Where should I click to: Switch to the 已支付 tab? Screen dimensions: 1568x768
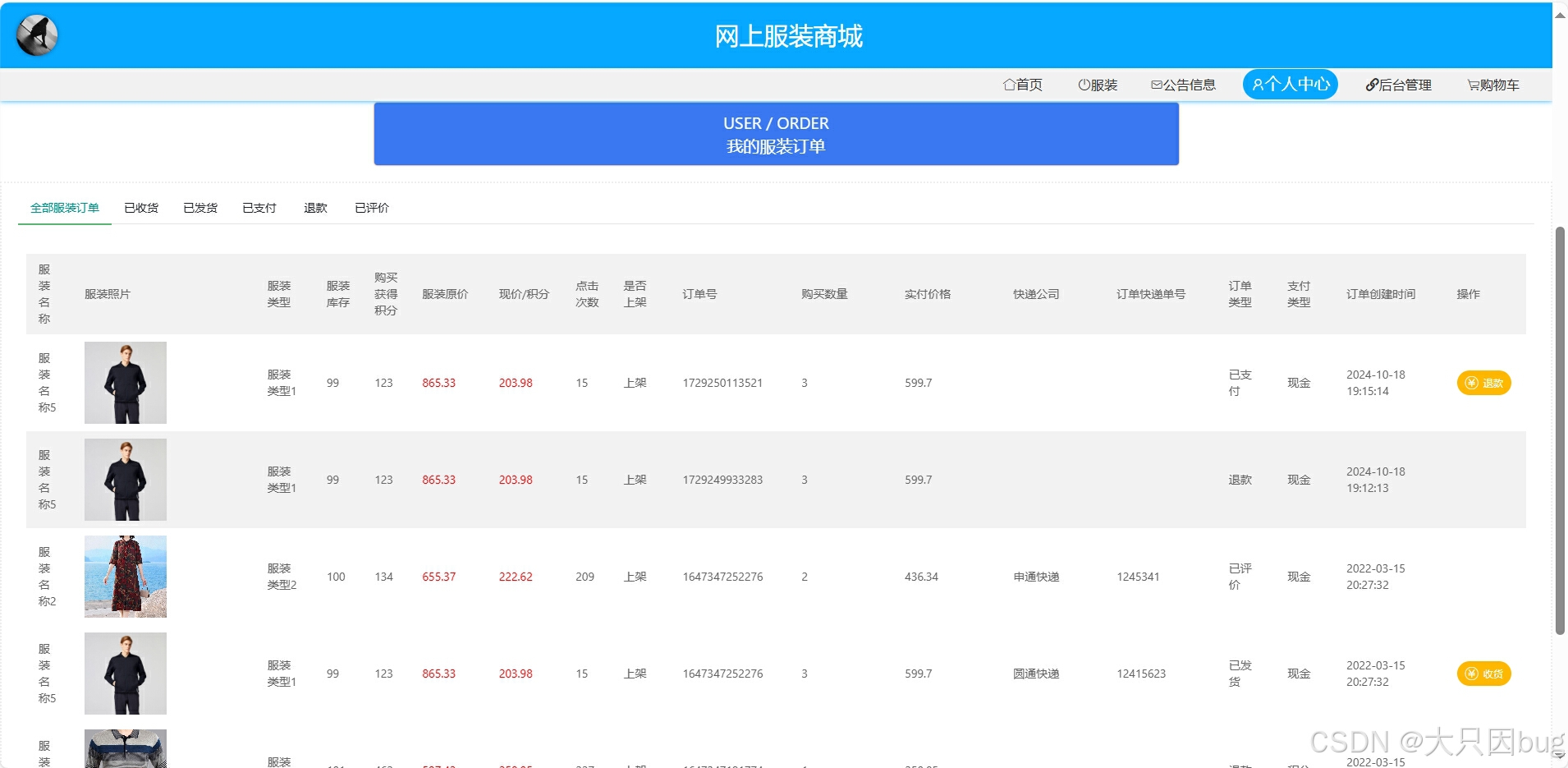(x=259, y=208)
